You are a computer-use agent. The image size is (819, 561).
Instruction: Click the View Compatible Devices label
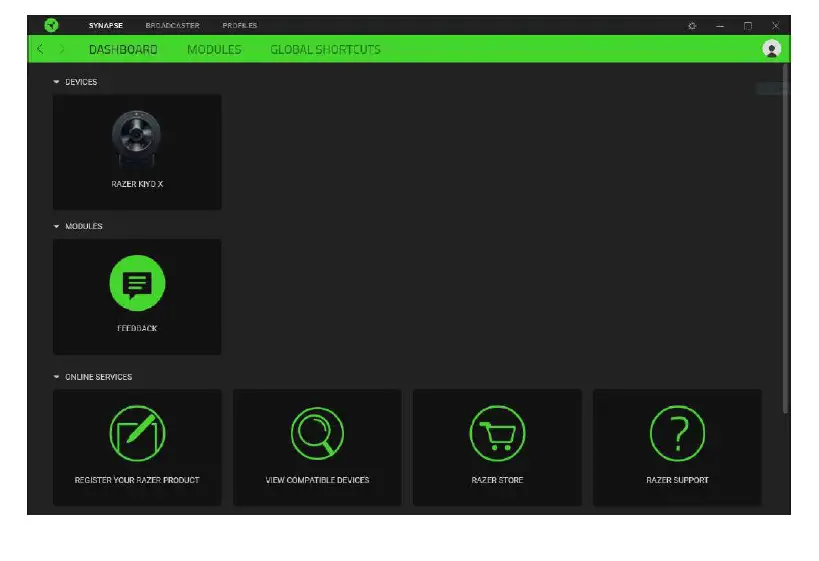(x=317, y=480)
